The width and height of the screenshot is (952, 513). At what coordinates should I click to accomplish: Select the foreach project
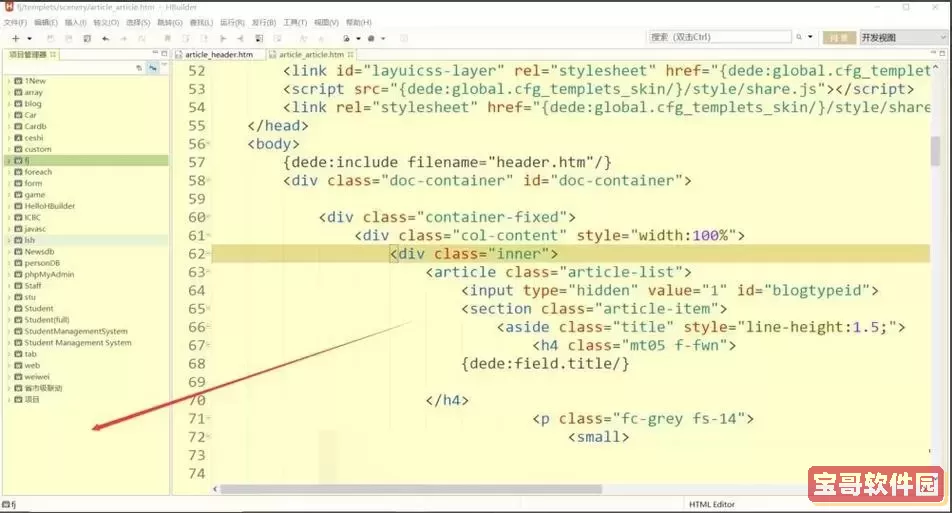[x=38, y=172]
